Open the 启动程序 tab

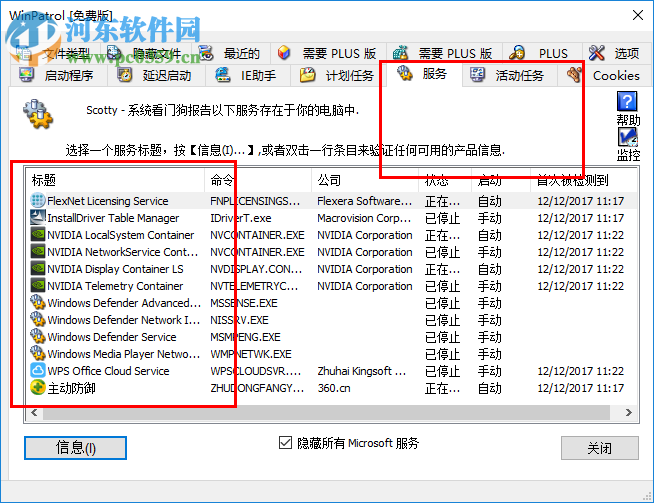tap(58, 75)
